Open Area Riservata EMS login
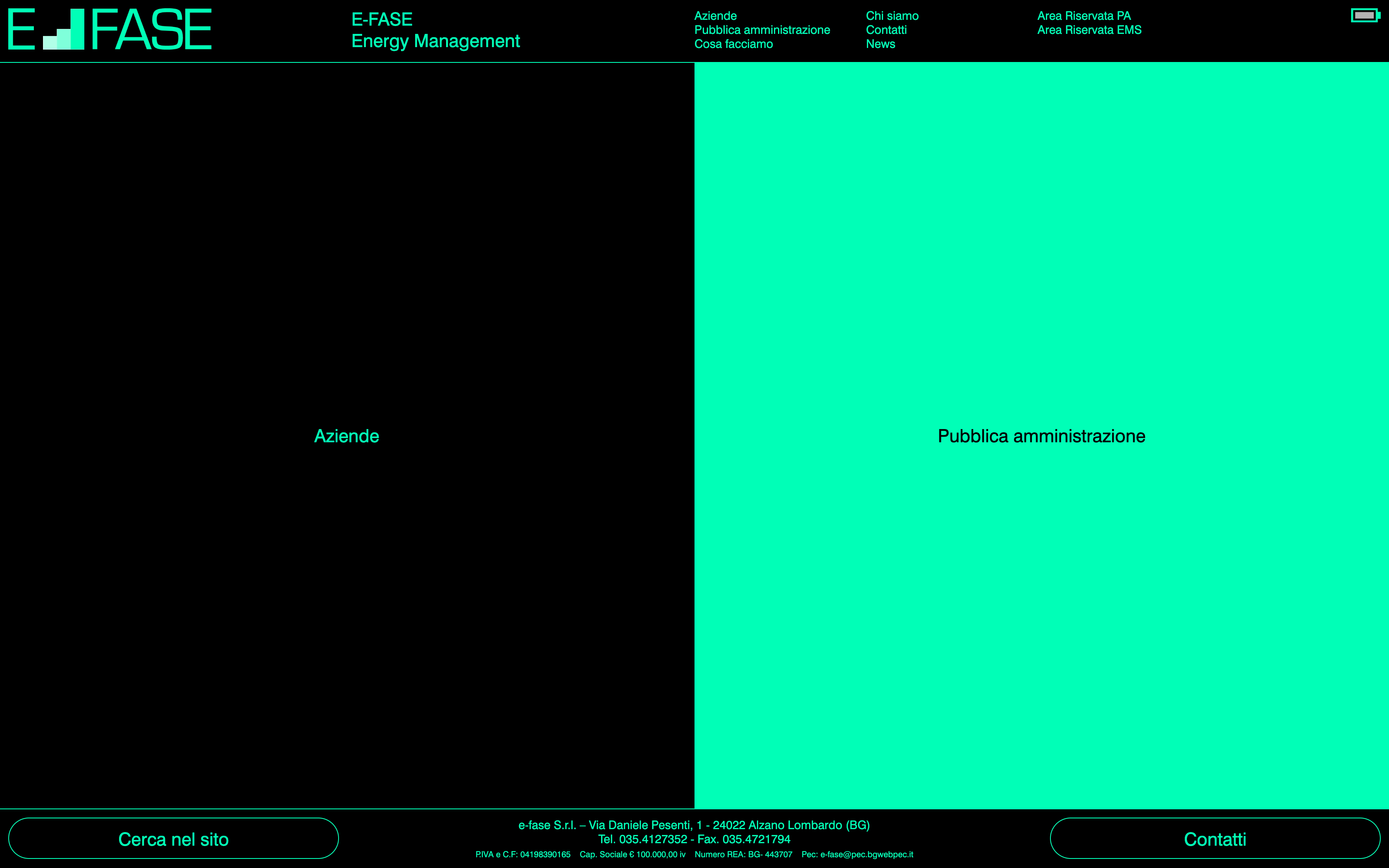The height and width of the screenshot is (868, 1389). (1089, 30)
